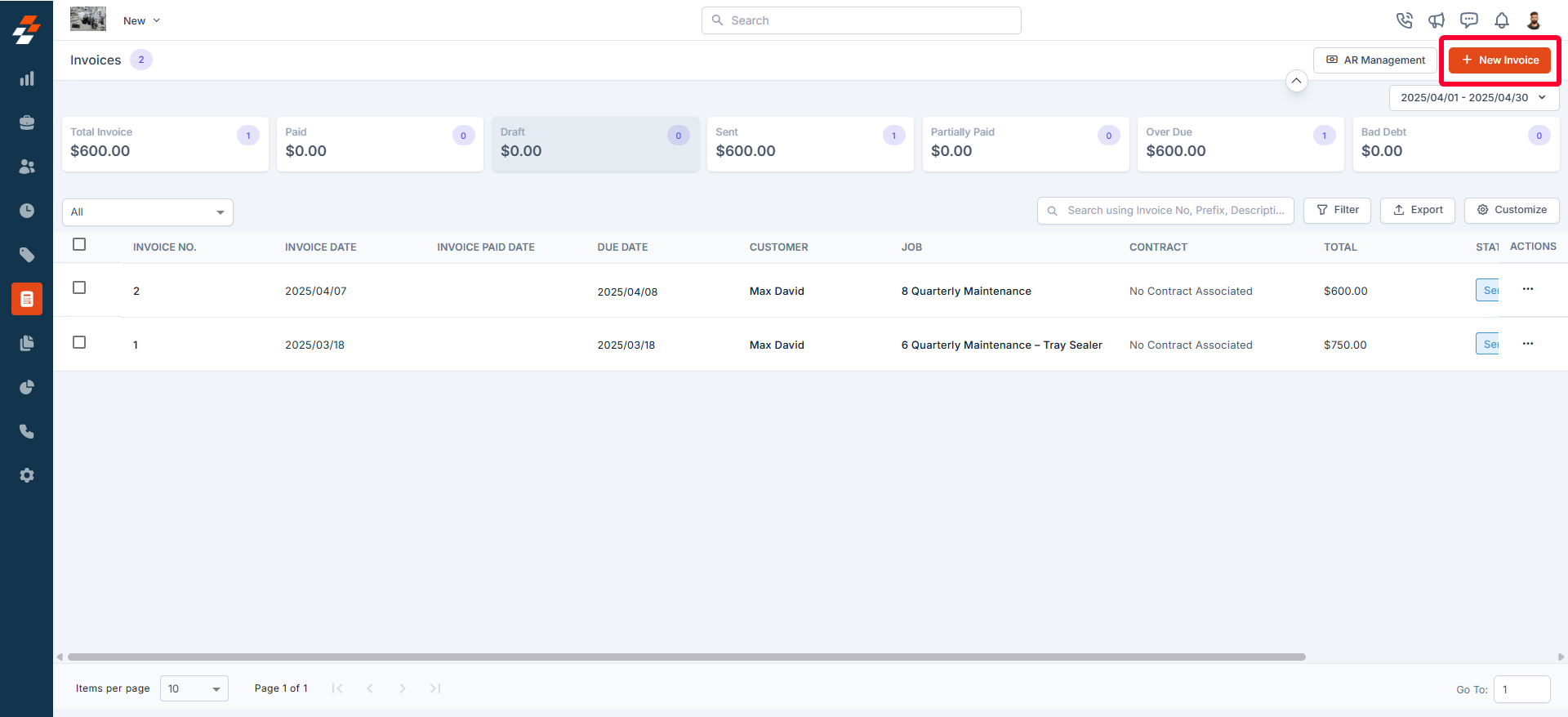Click the horizontal table scrollbar
The width and height of the screenshot is (1568, 717).
pyautogui.click(x=687, y=657)
